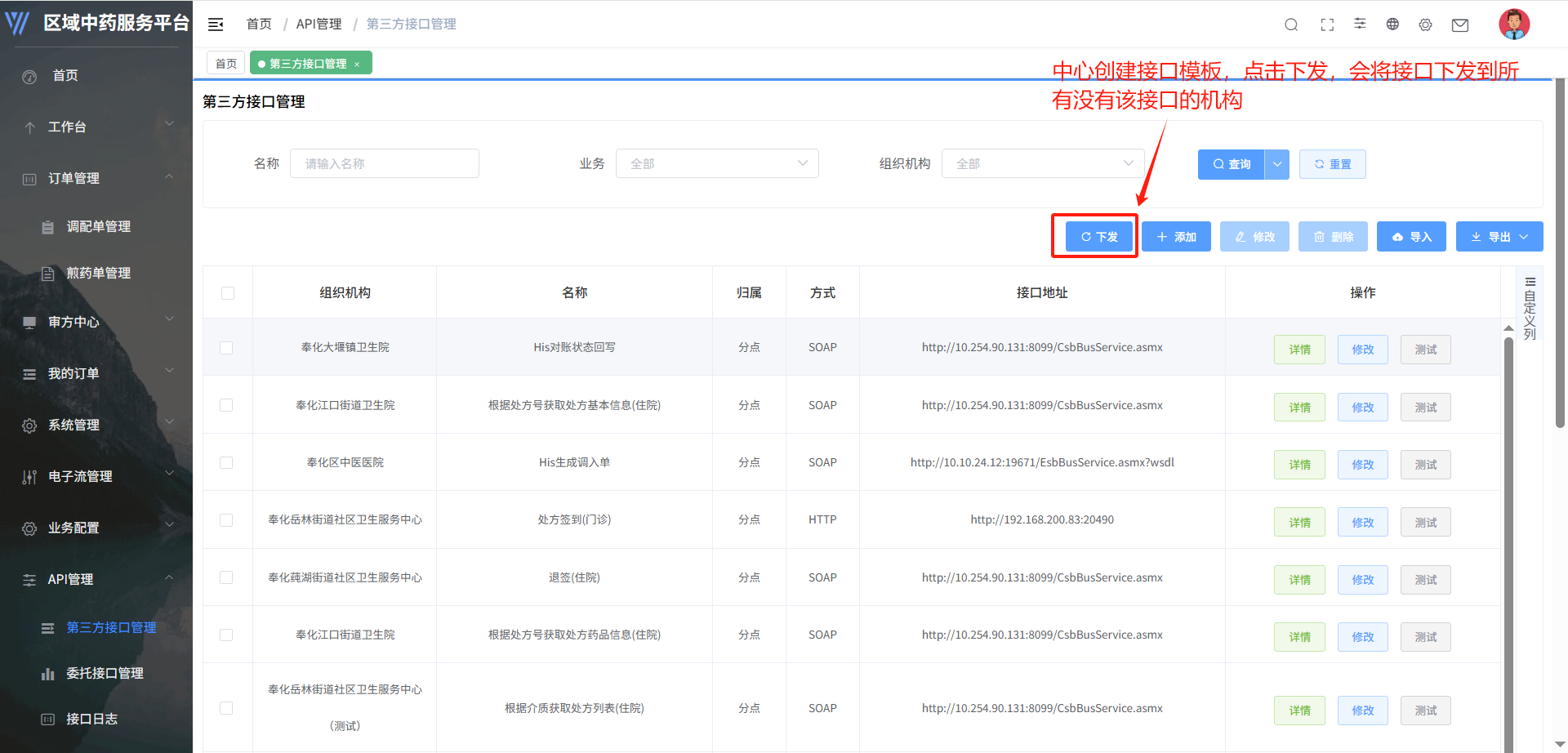This screenshot has height=753, width=1568.
Task: Open the 导出 export dropdown
Action: click(x=1499, y=237)
